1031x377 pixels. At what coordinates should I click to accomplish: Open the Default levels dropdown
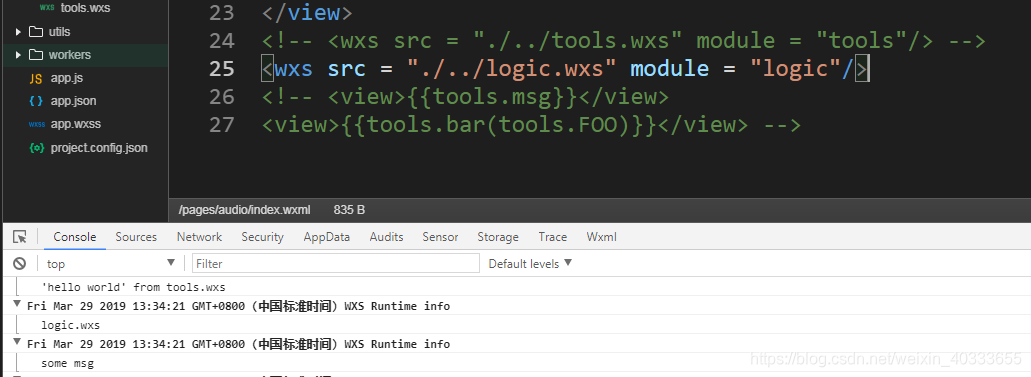coord(530,264)
